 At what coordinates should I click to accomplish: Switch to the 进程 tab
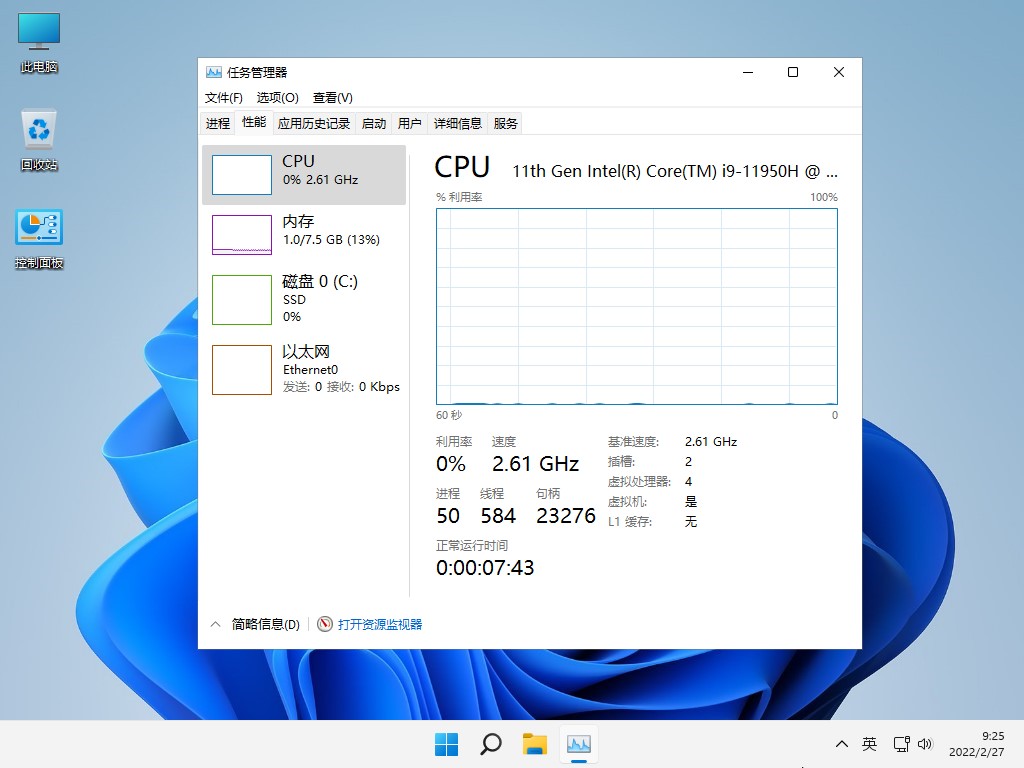(218, 124)
